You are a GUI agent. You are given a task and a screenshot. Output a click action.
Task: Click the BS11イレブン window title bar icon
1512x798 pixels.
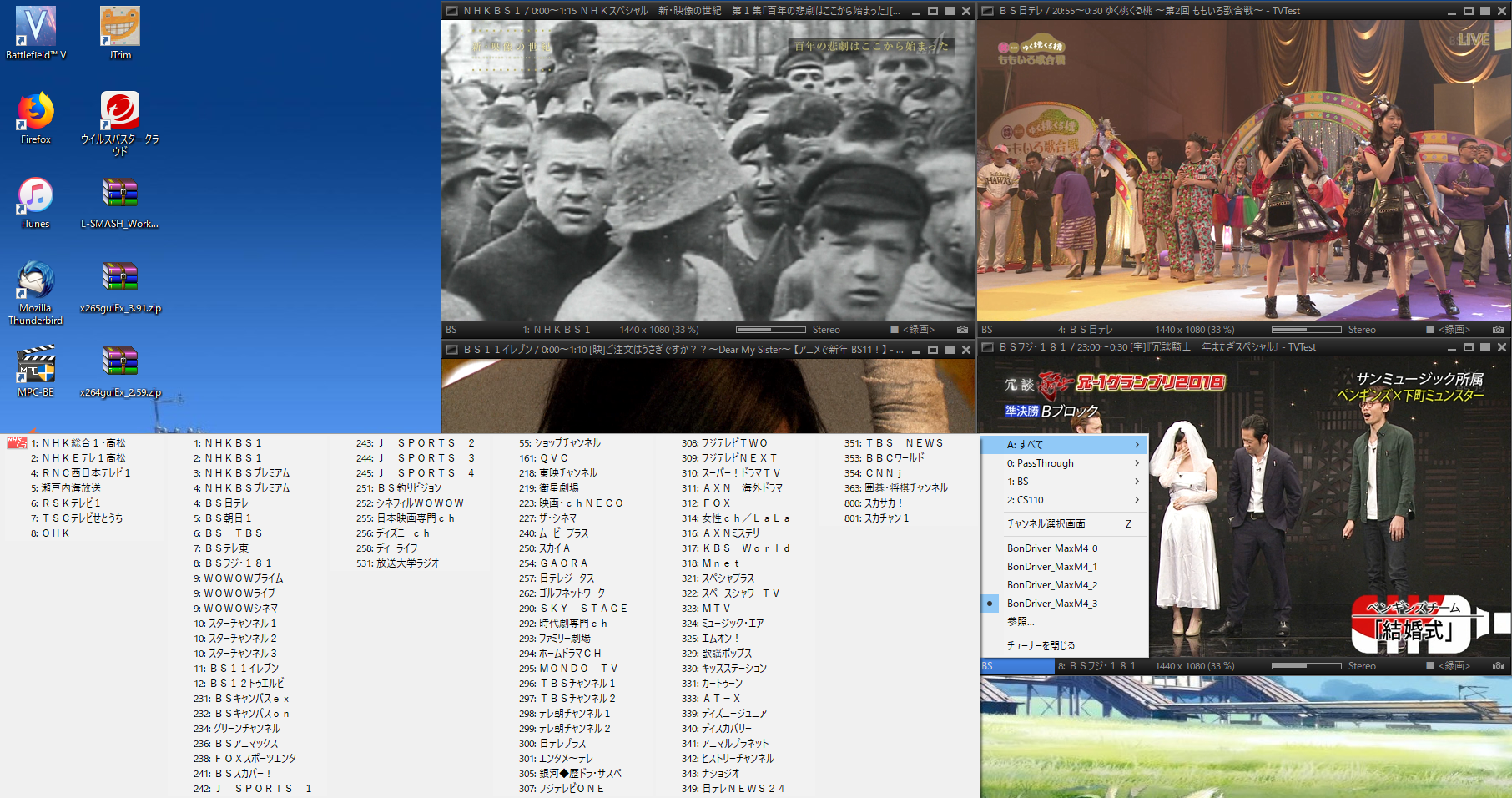[x=451, y=350]
